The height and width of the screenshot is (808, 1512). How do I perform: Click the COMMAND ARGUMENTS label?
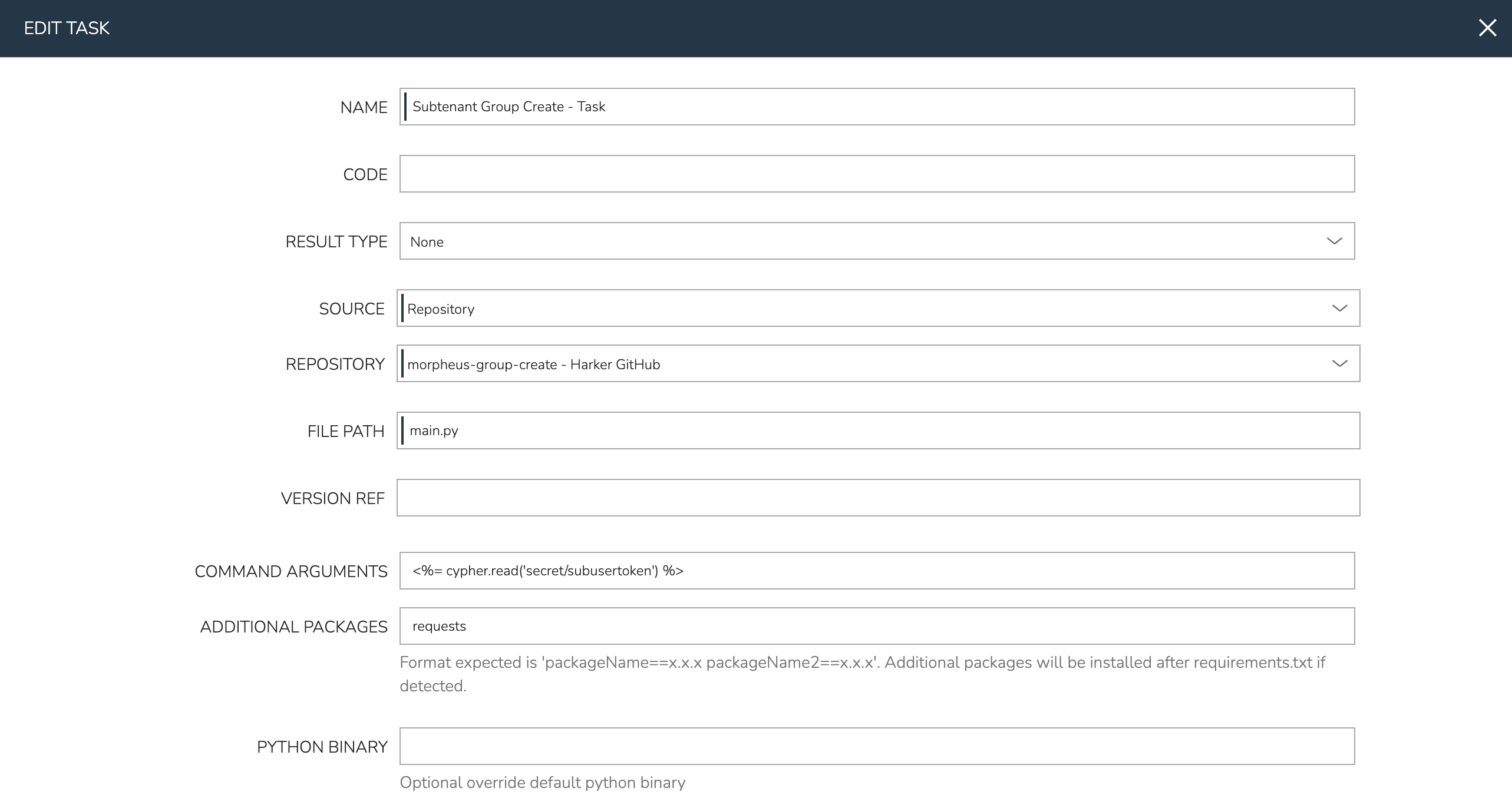(290, 571)
